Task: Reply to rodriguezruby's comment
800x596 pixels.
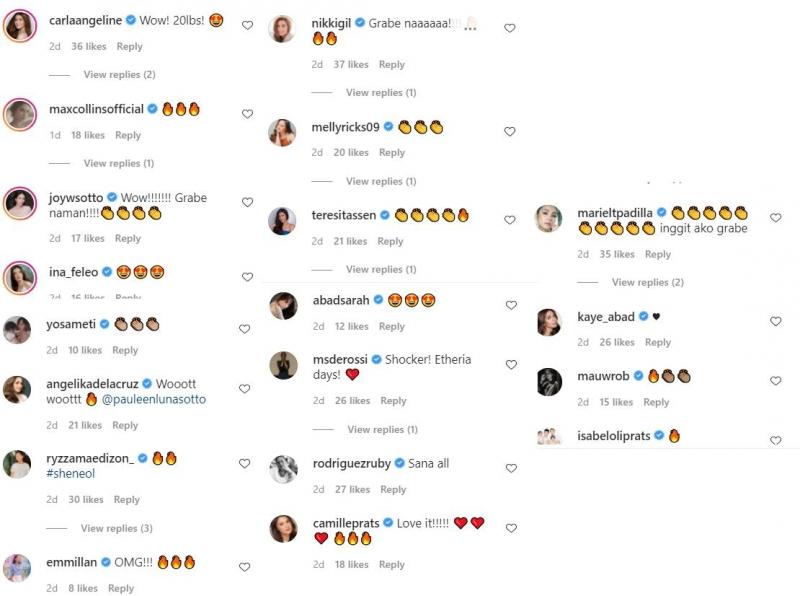Action: pos(393,490)
